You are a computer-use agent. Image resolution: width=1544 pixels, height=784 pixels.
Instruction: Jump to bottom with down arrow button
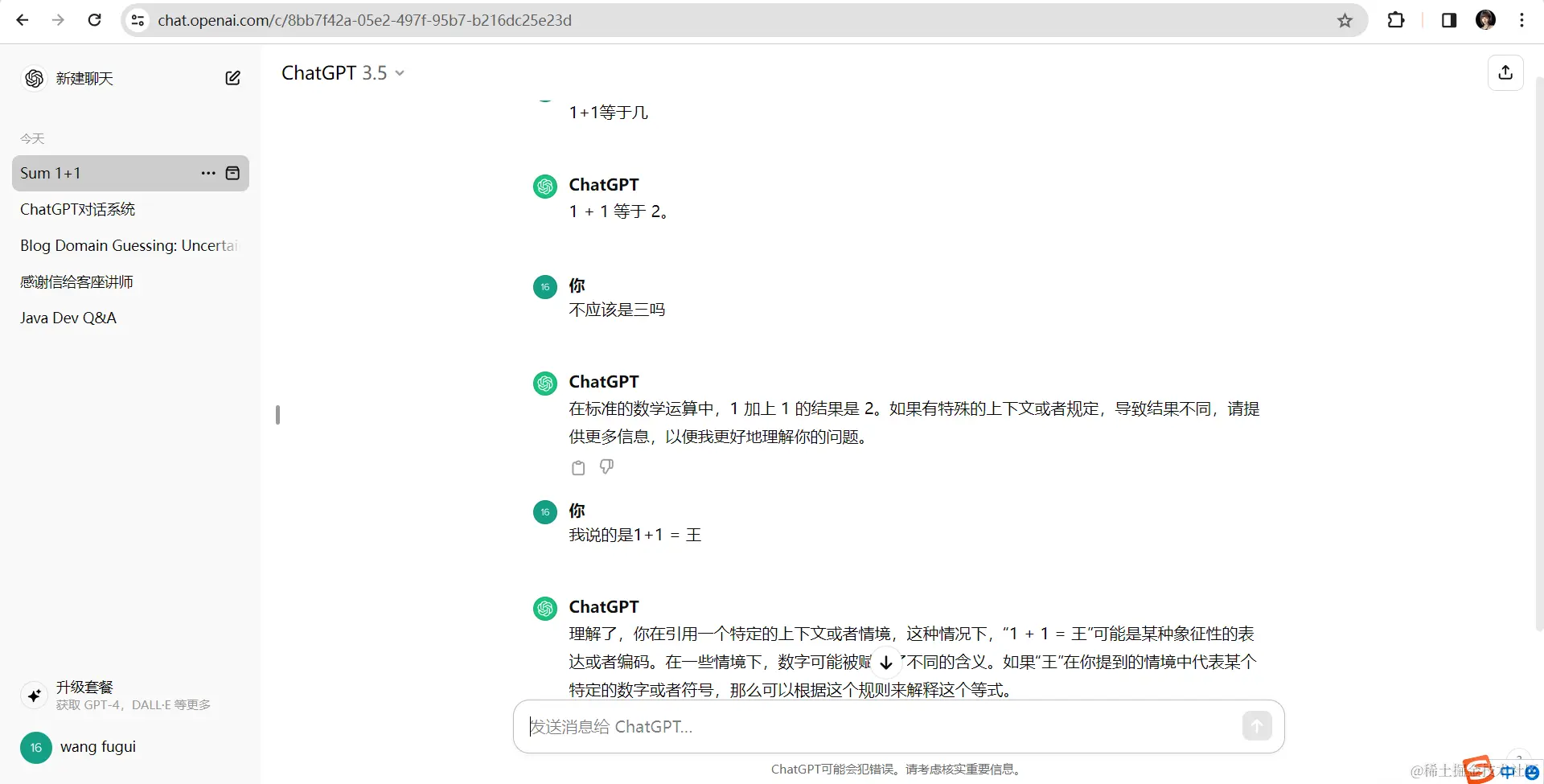(x=886, y=663)
